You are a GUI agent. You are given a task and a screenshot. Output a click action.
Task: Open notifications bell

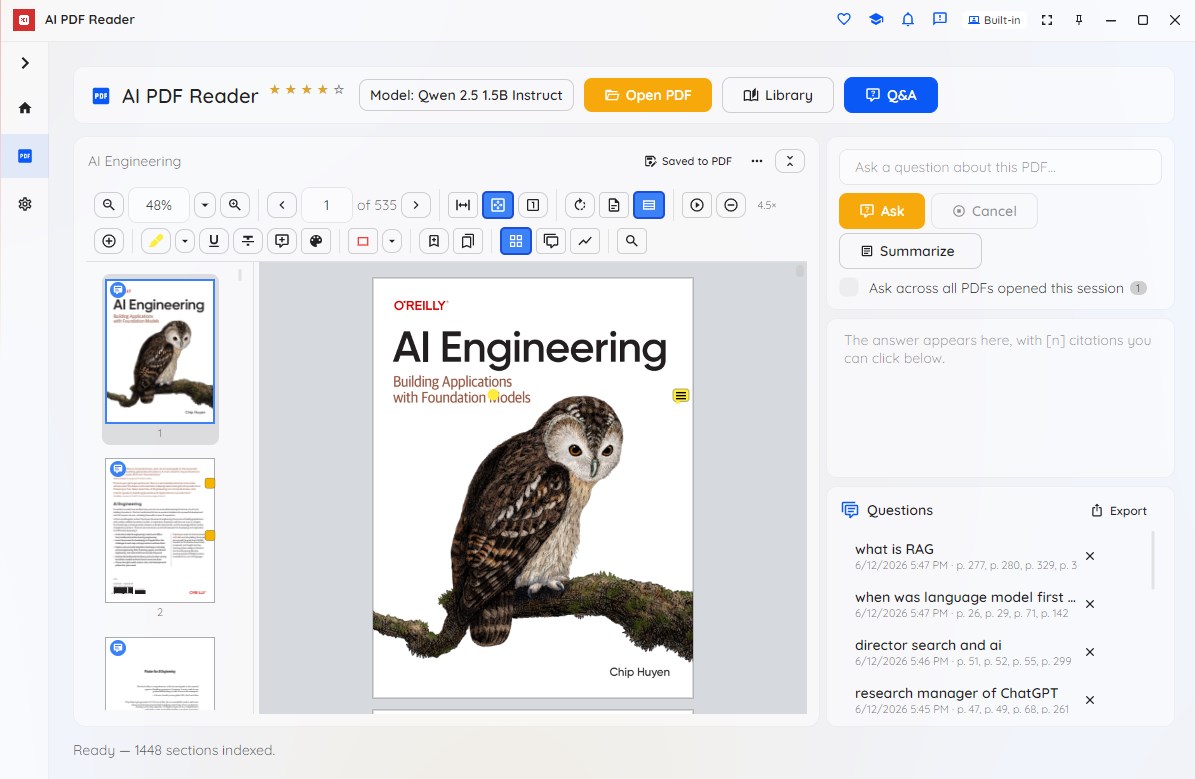coord(908,20)
